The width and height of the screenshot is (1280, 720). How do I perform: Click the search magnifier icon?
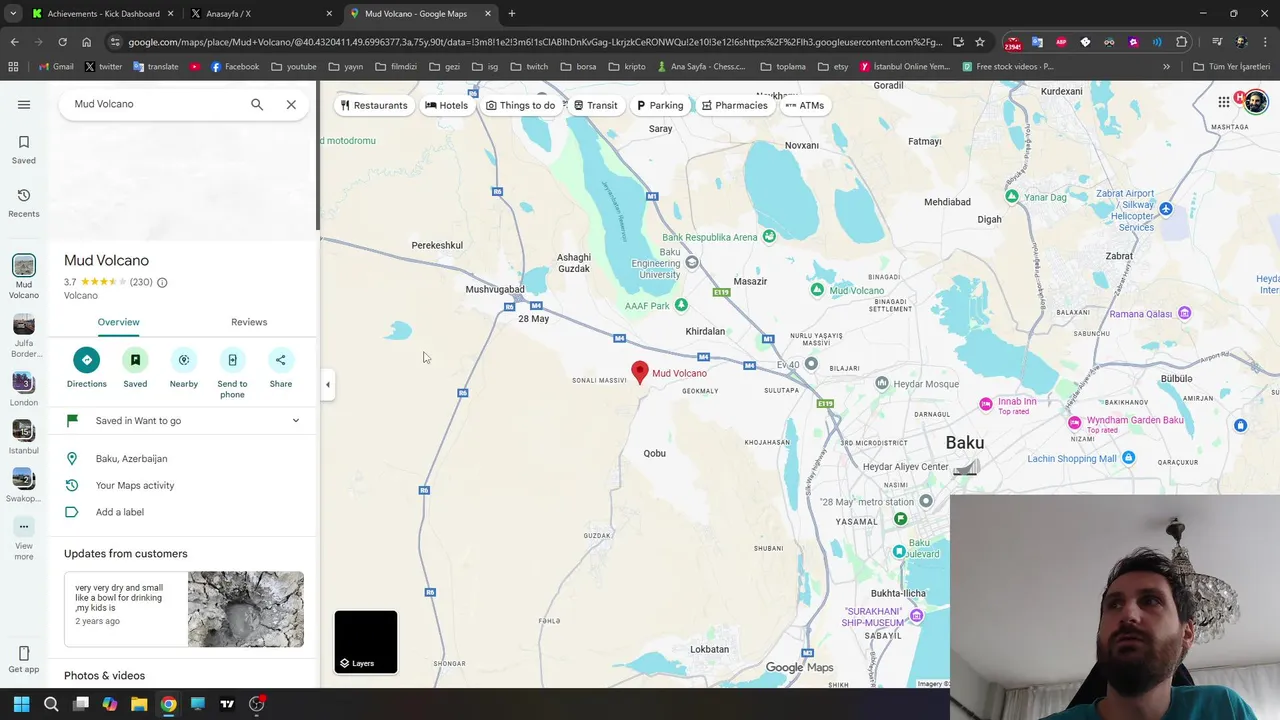(x=257, y=104)
